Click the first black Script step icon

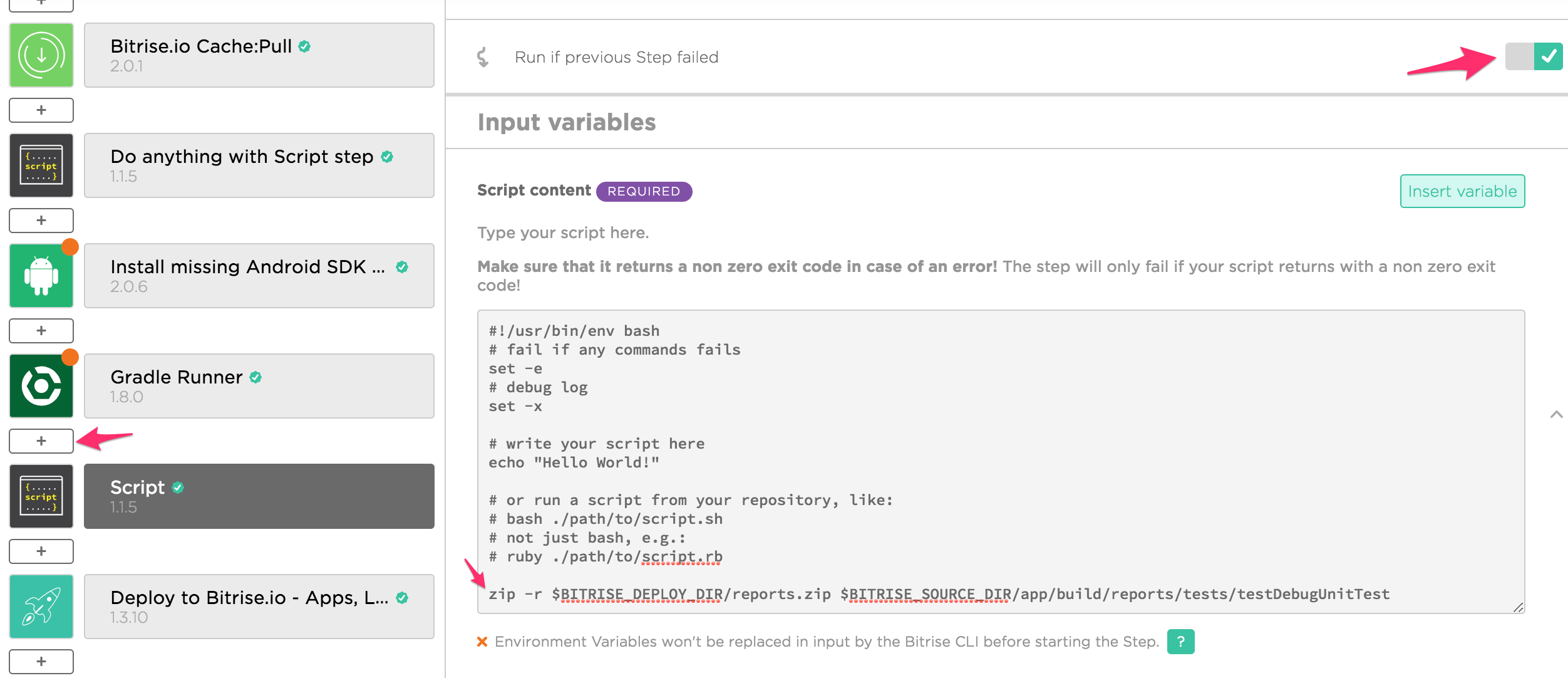(41, 165)
